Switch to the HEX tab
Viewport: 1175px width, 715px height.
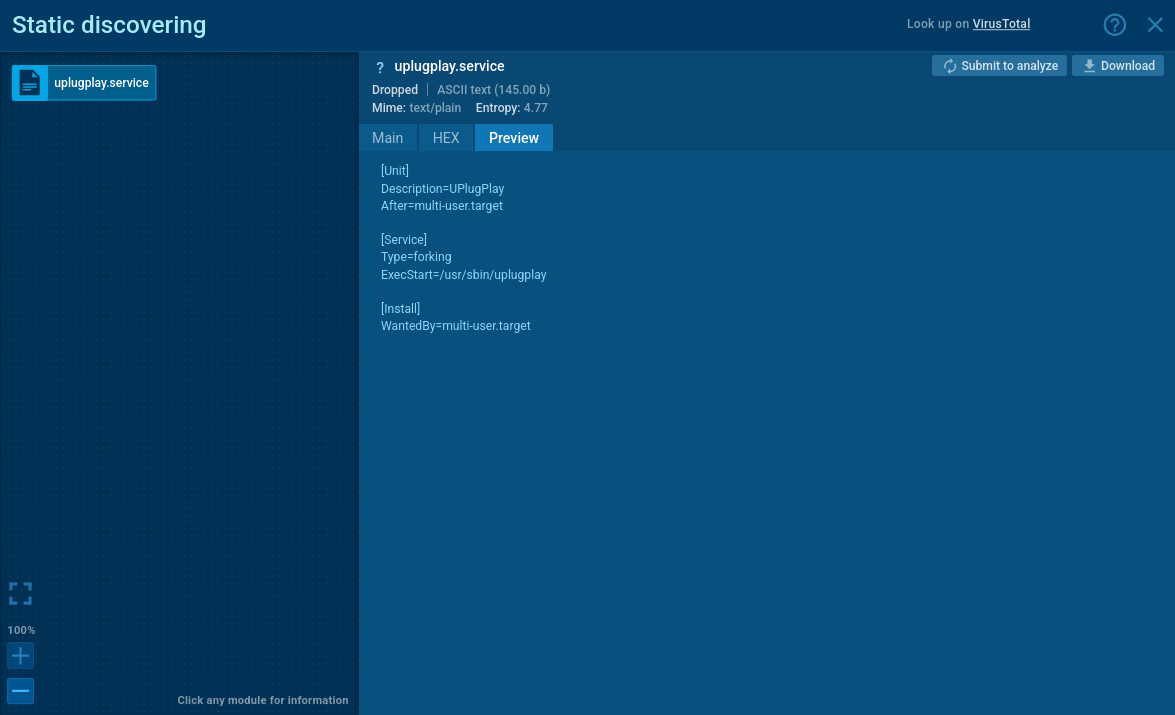tap(446, 138)
